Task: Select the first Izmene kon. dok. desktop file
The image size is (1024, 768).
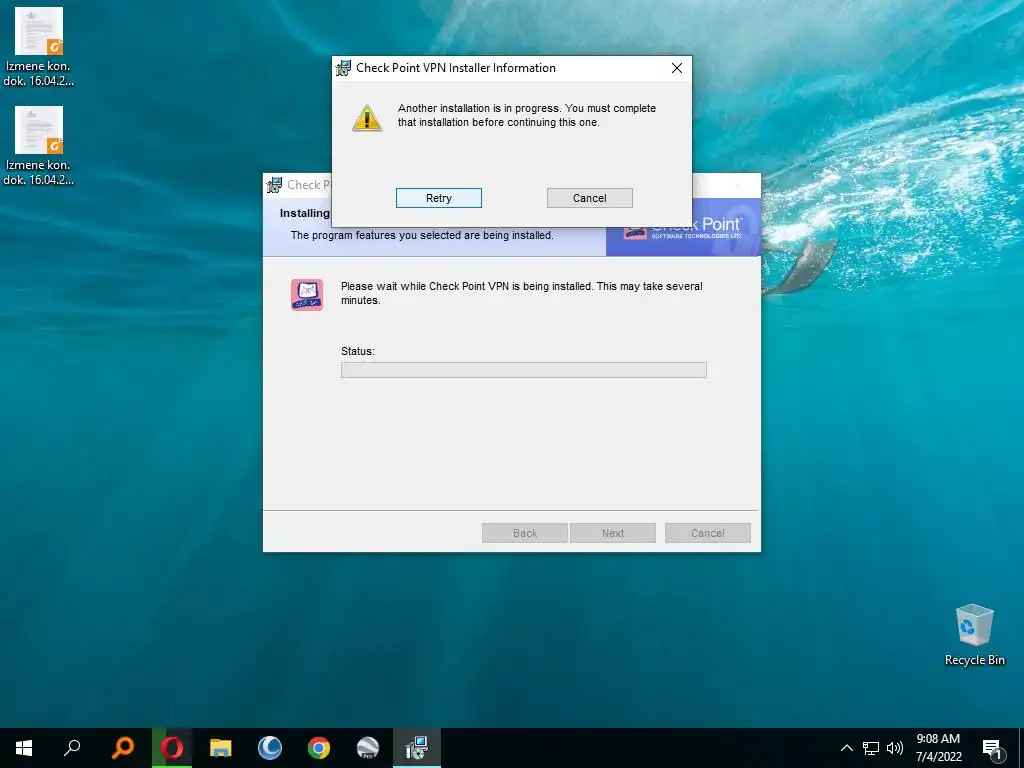Action: click(x=39, y=47)
